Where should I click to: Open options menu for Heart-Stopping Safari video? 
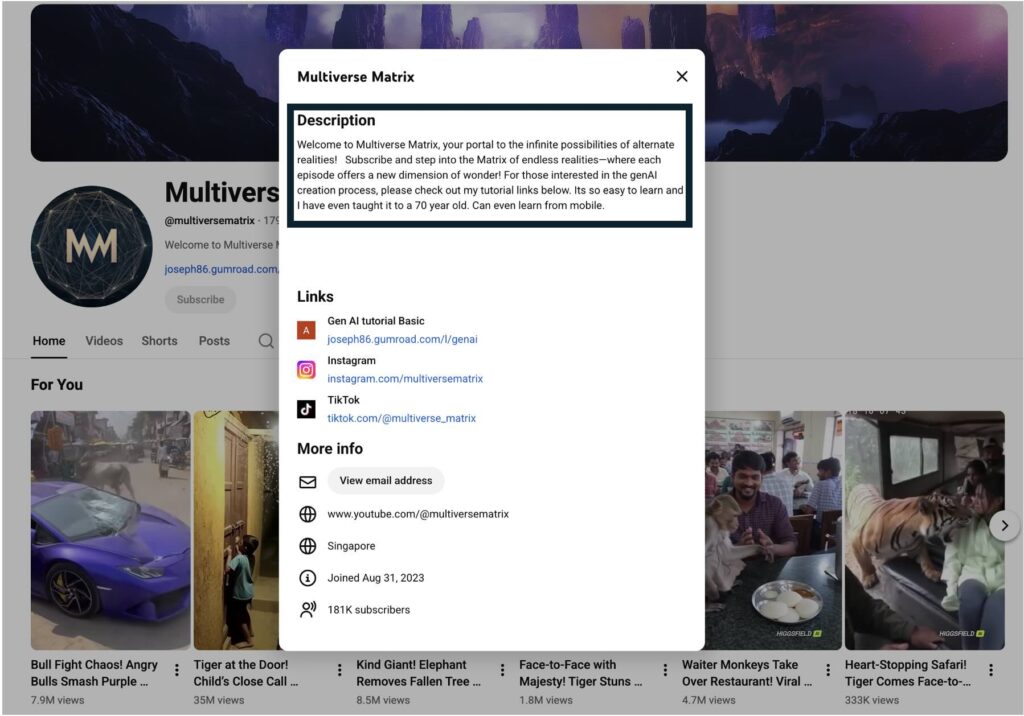pyautogui.click(x=991, y=670)
